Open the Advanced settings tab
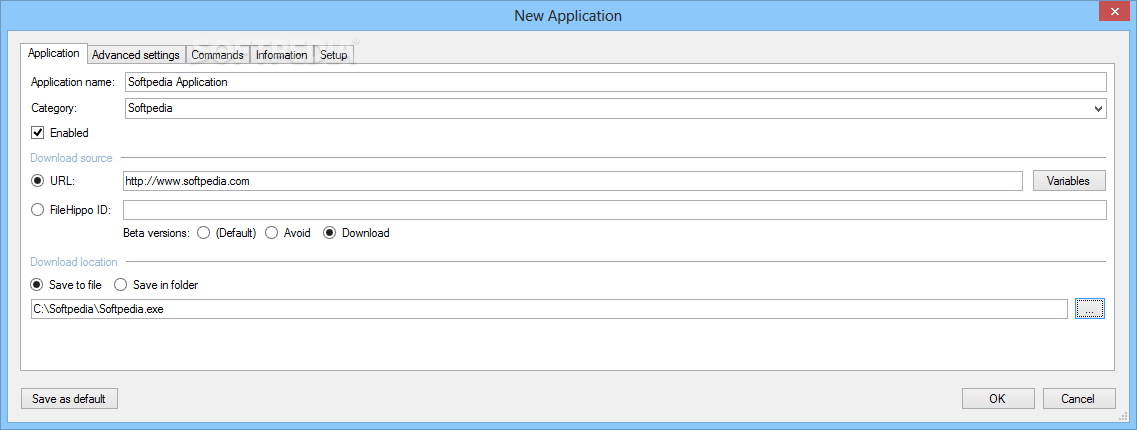Screen dimensions: 1137x430 coord(136,55)
